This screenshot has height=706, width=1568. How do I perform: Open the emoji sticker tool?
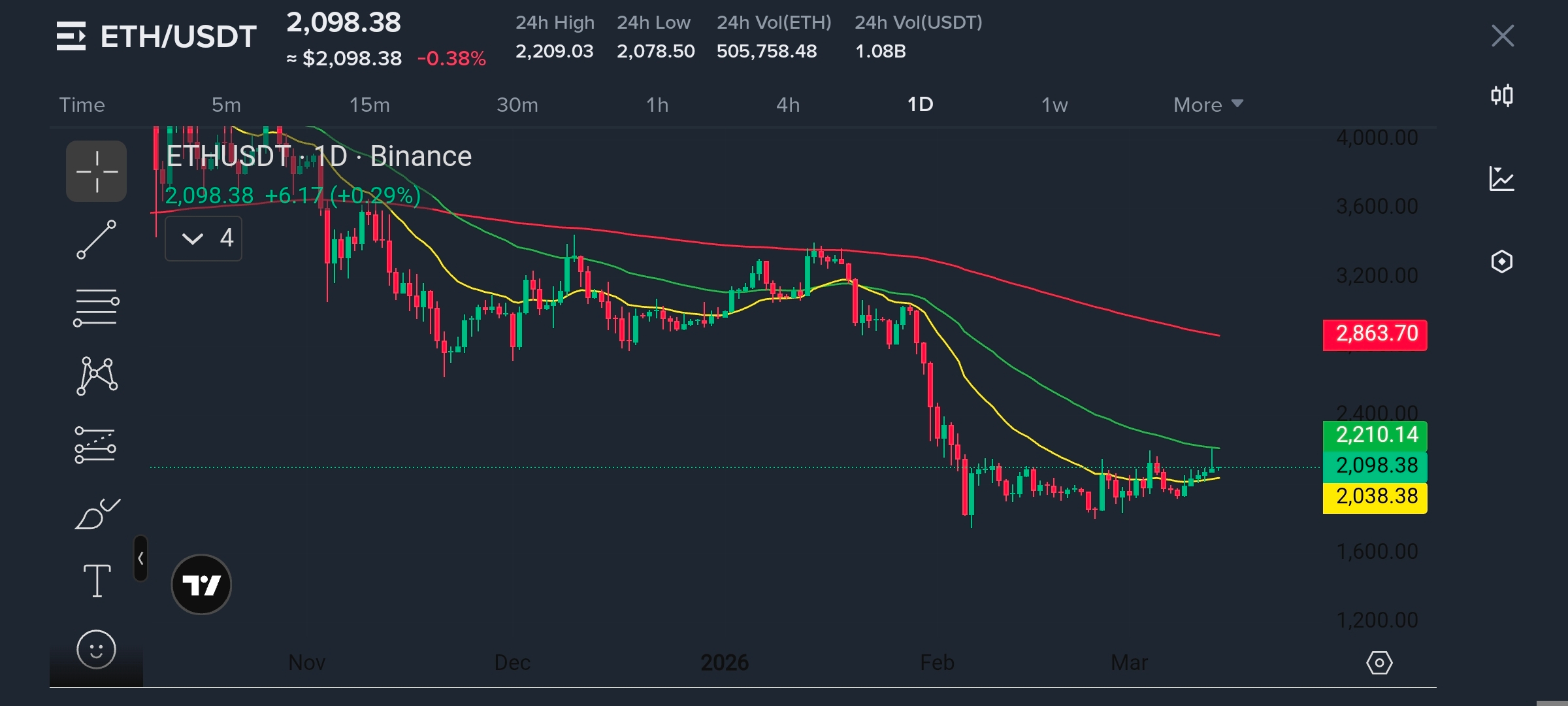(x=96, y=649)
